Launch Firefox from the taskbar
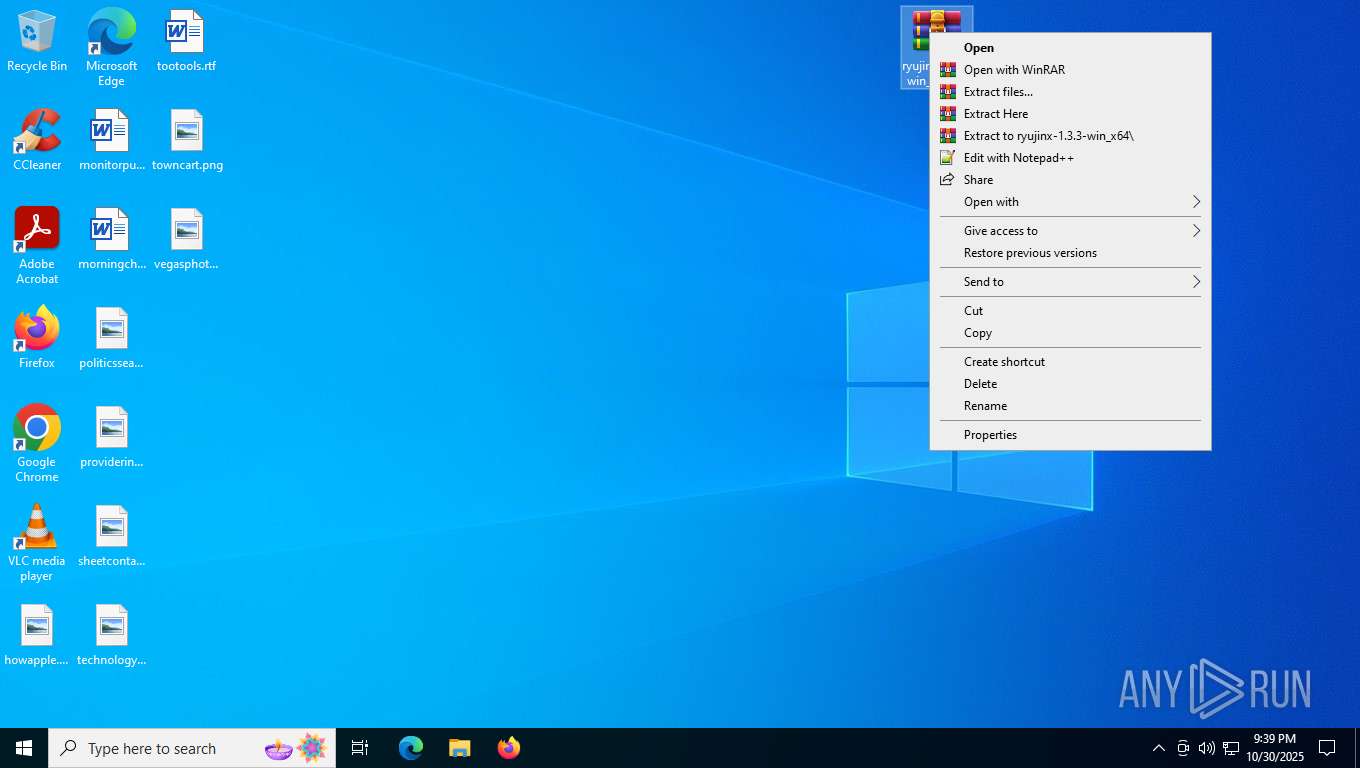The width and height of the screenshot is (1360, 768). click(x=509, y=748)
